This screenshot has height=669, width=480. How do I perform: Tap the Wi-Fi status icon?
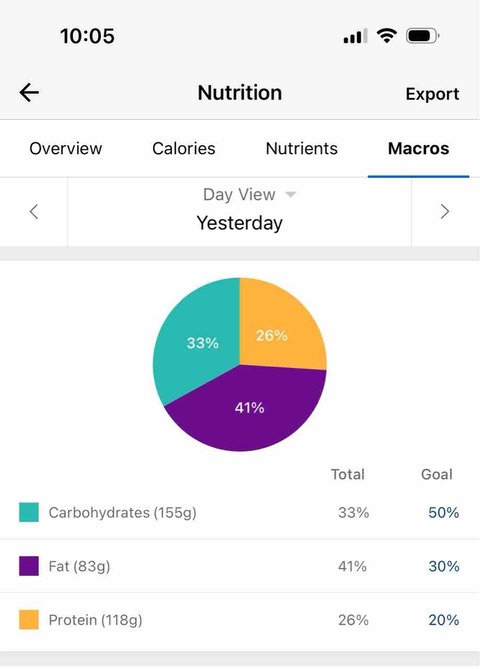[387, 36]
